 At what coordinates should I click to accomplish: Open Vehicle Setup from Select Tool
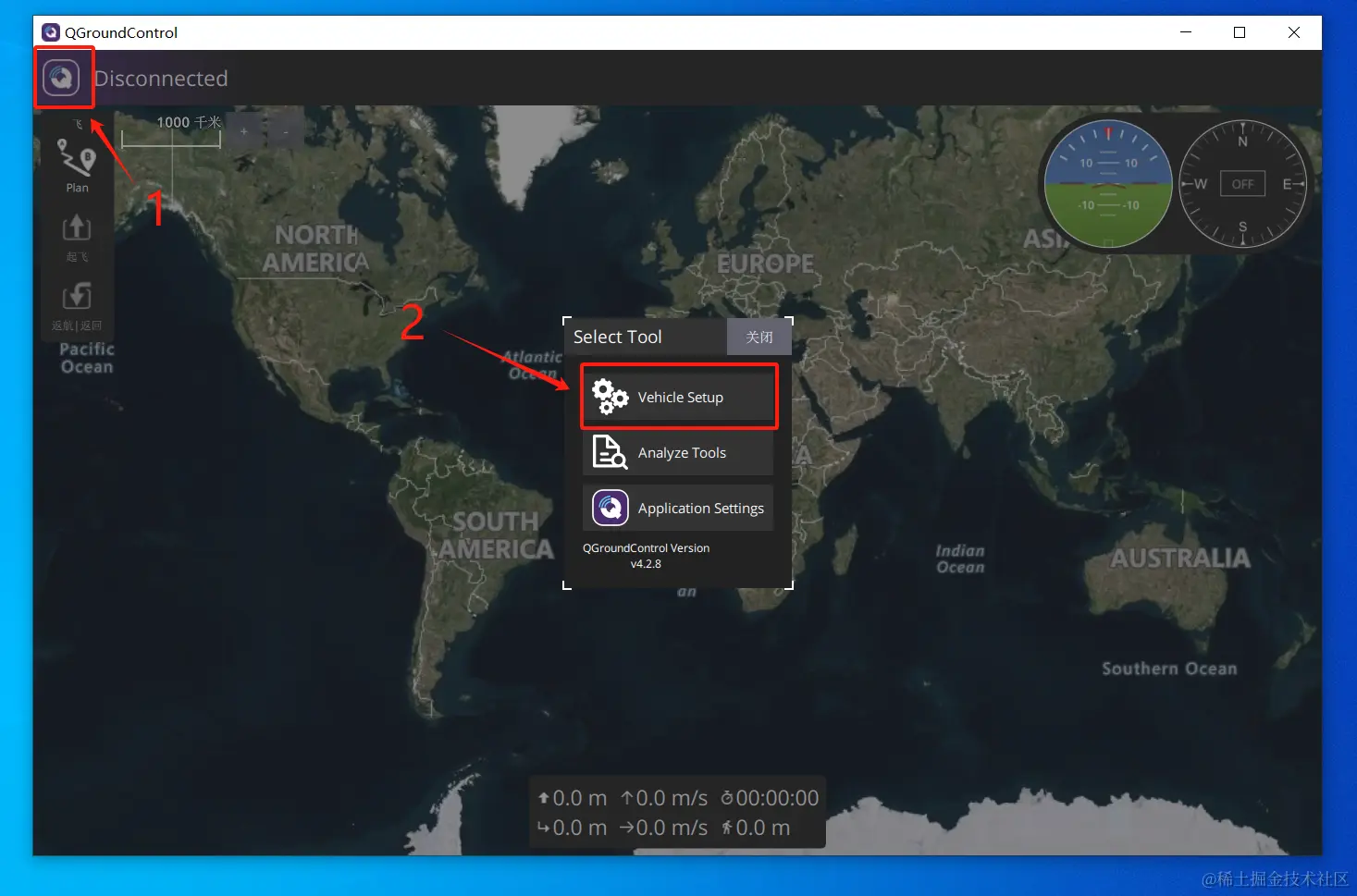[678, 398]
